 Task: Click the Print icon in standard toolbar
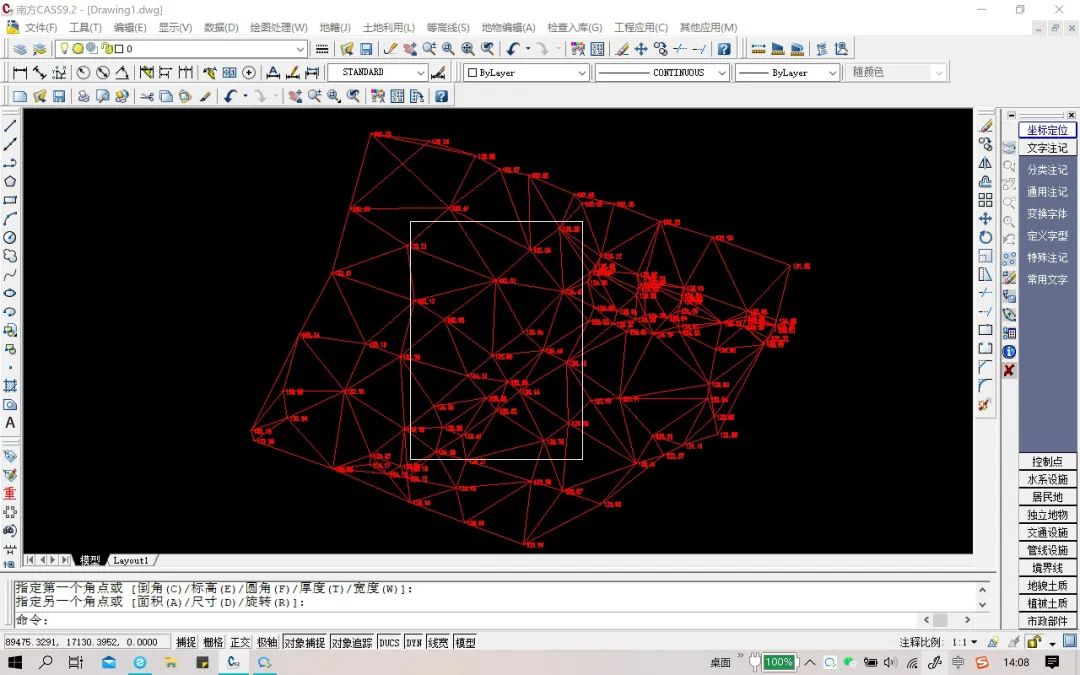pos(83,96)
